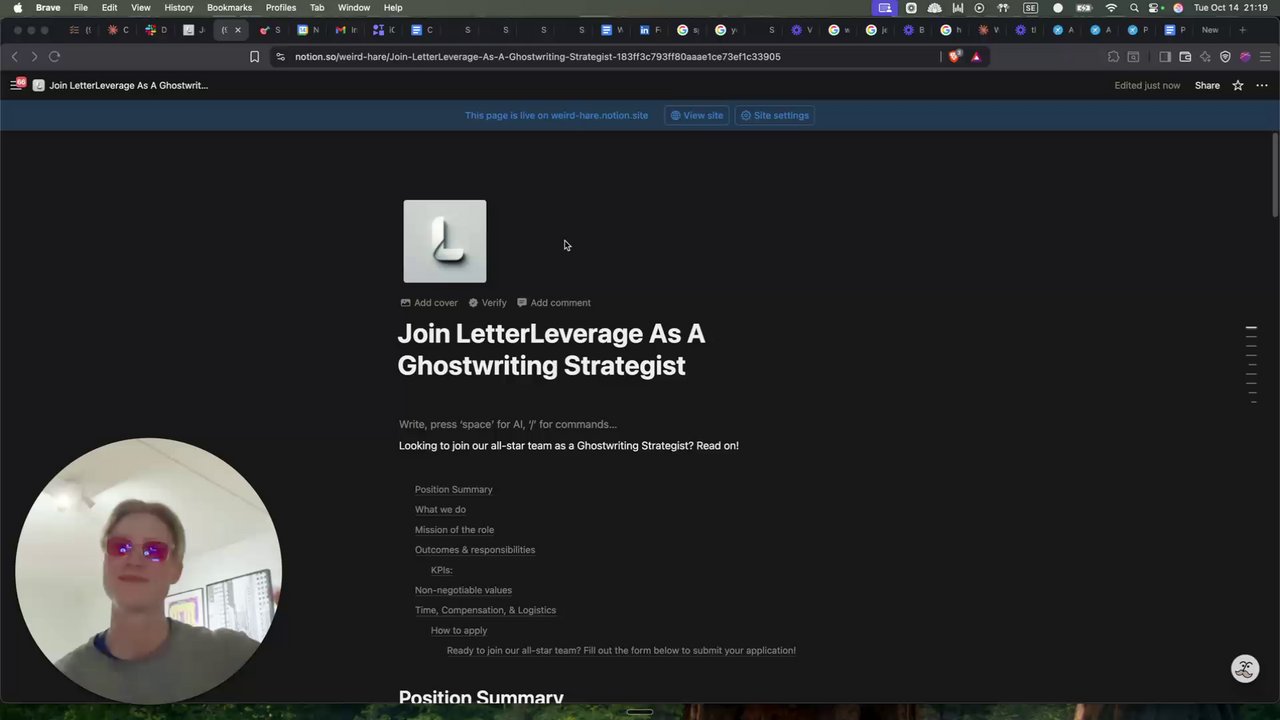Go forward with the browser forward arrow
The height and width of the screenshot is (720, 1280).
pos(34,57)
